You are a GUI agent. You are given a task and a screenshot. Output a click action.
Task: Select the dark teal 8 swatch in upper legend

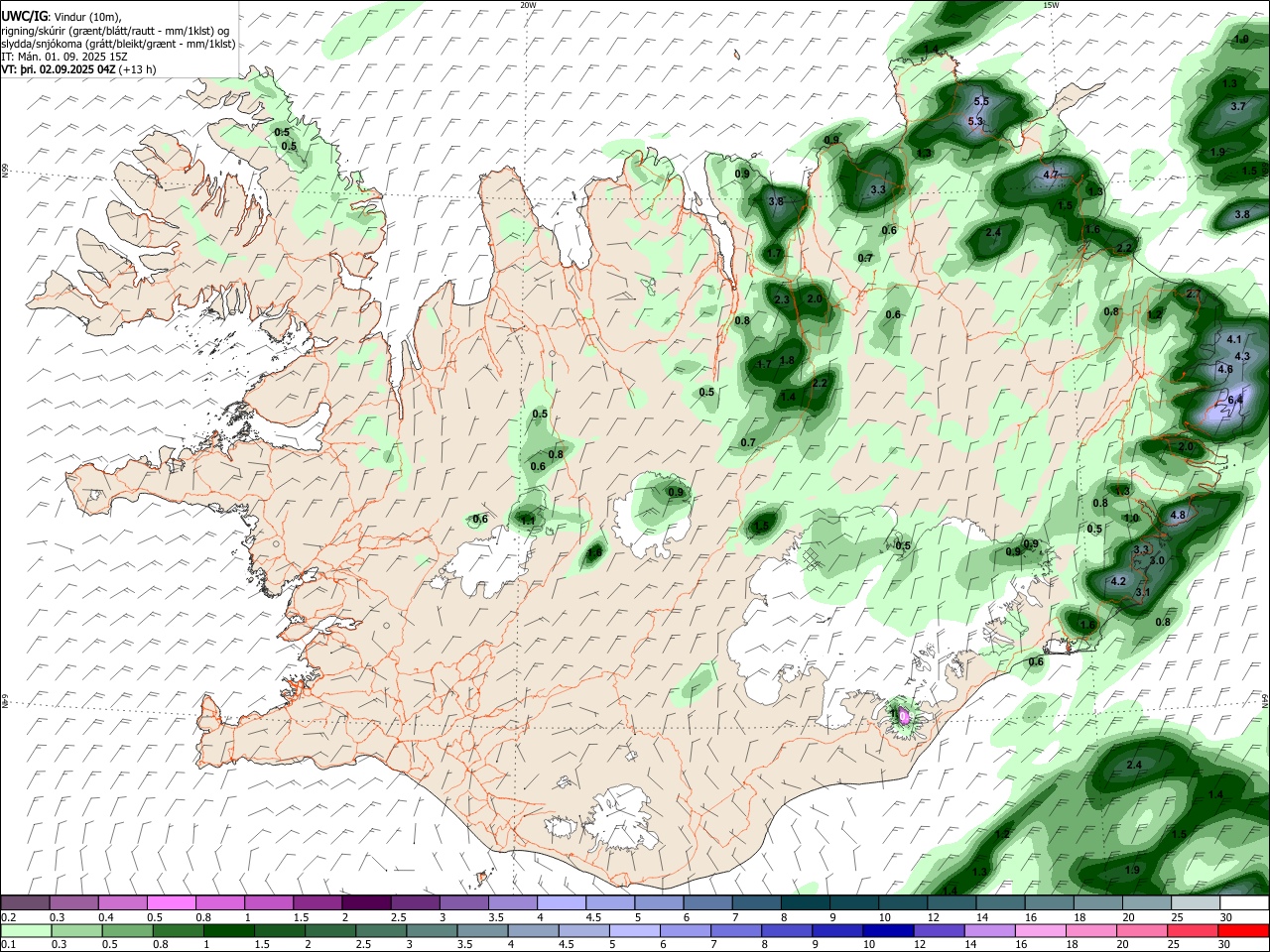pos(805,903)
